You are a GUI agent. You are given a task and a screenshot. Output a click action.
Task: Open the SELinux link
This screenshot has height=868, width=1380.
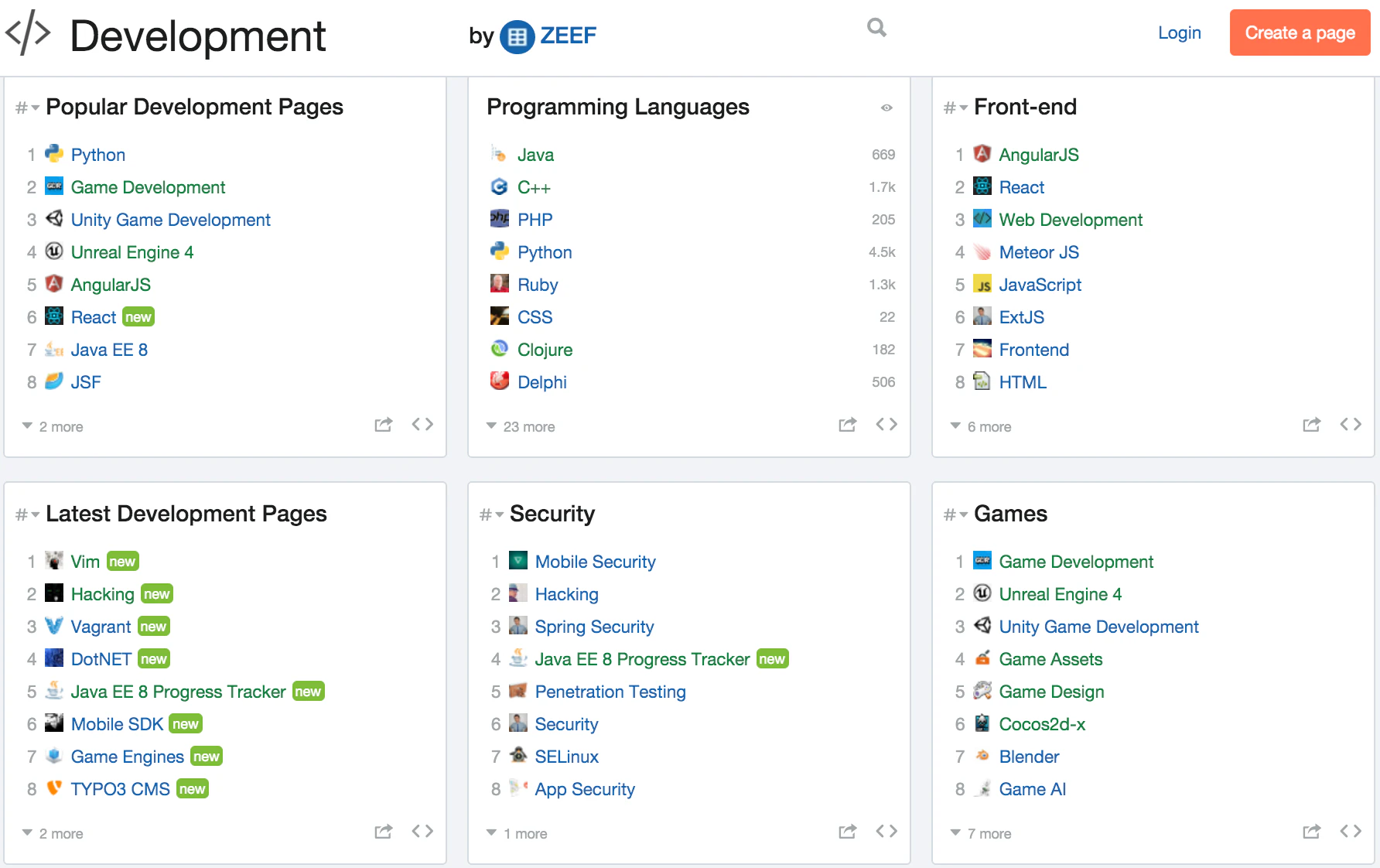[x=566, y=757]
